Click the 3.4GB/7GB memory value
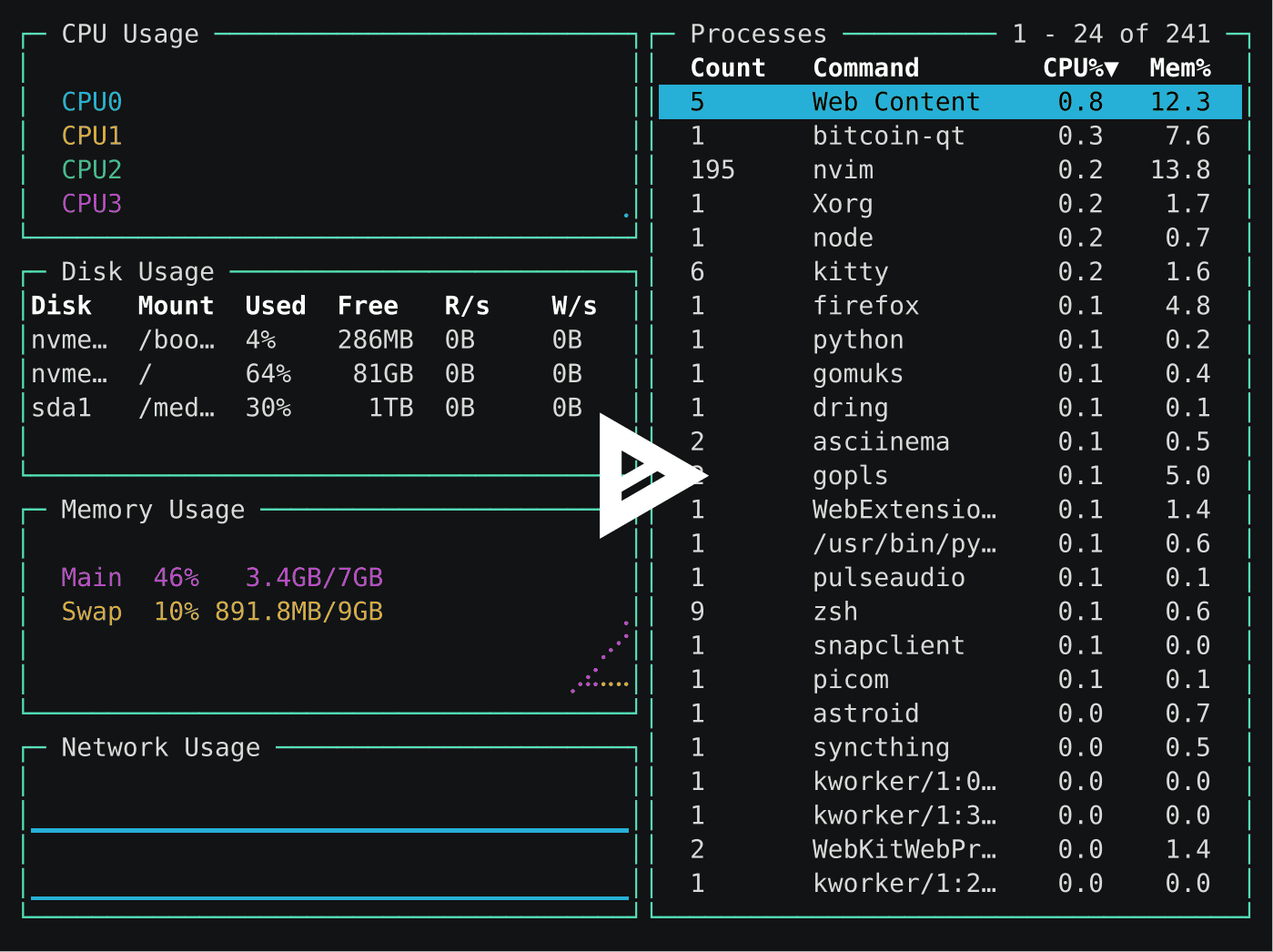The height and width of the screenshot is (952, 1273). [x=314, y=577]
